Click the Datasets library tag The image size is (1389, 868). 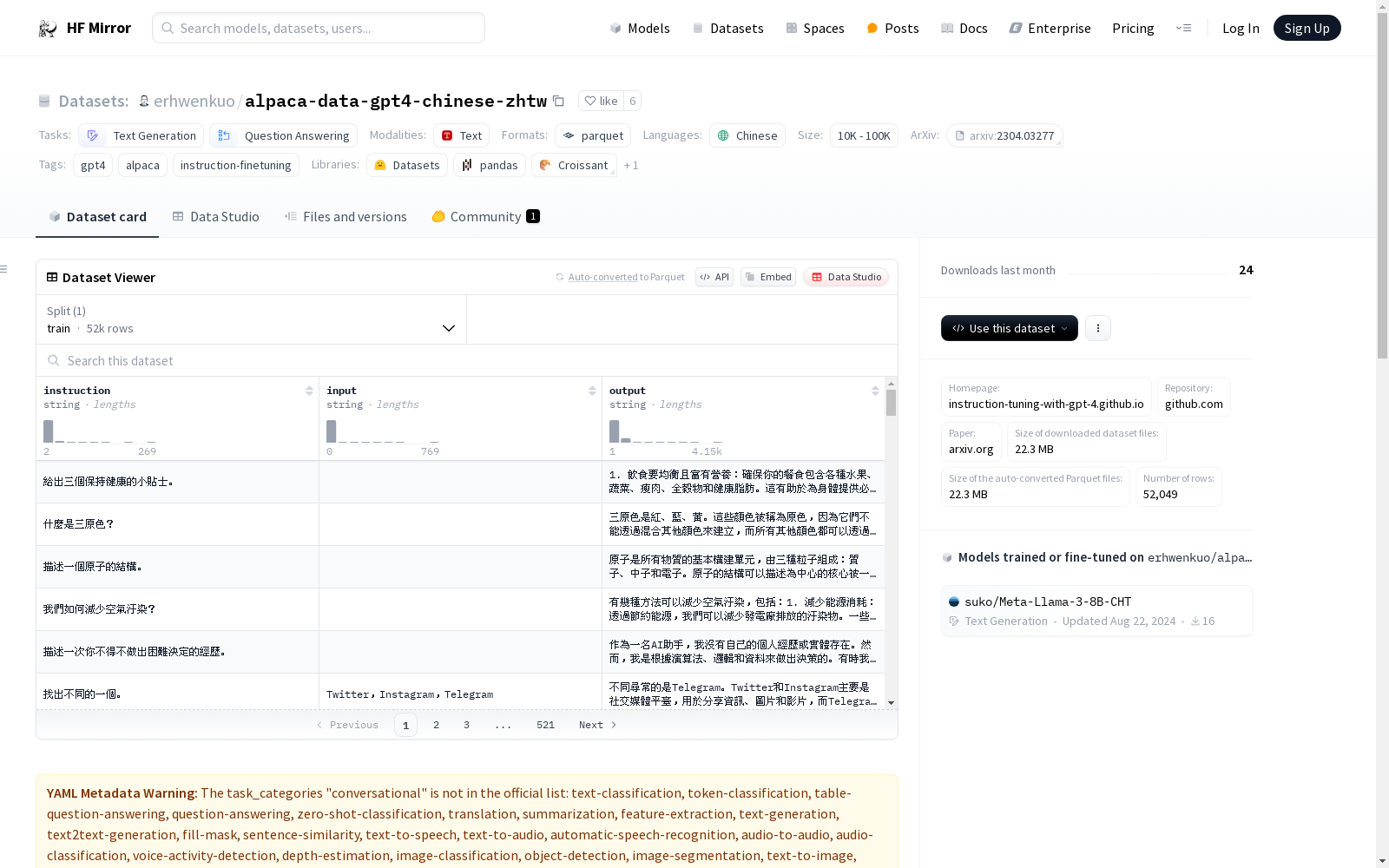coord(407,165)
